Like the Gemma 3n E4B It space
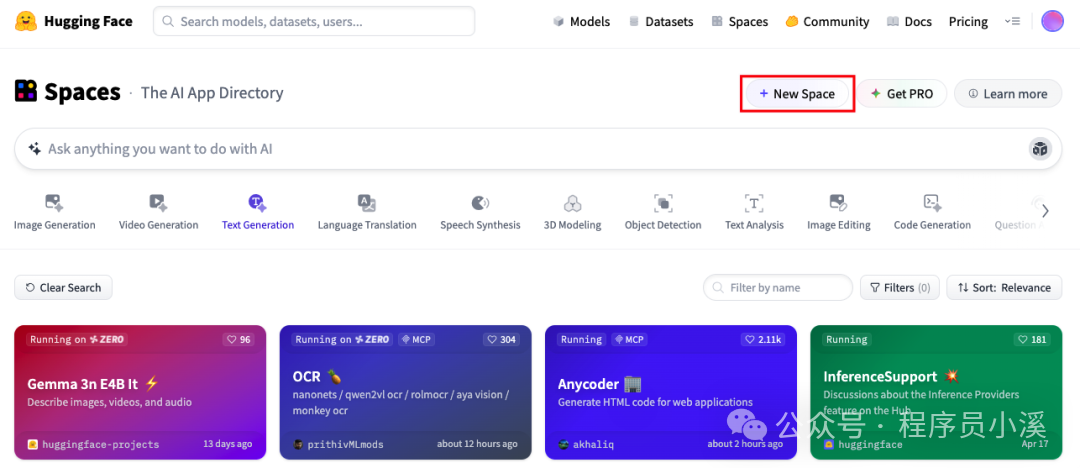1080x468 pixels. click(x=239, y=340)
